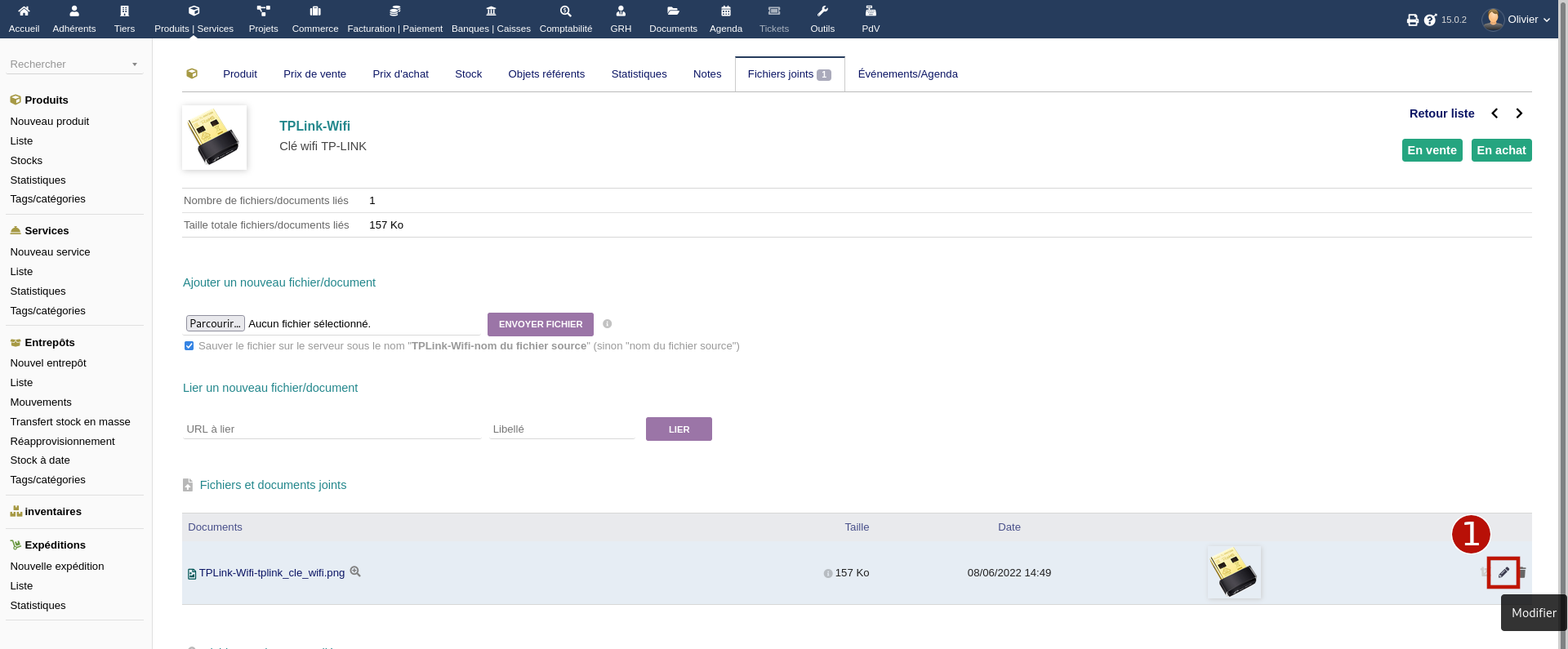This screenshot has width=1568, height=649.
Task: Go to previous product arrow
Action: pos(1494,113)
